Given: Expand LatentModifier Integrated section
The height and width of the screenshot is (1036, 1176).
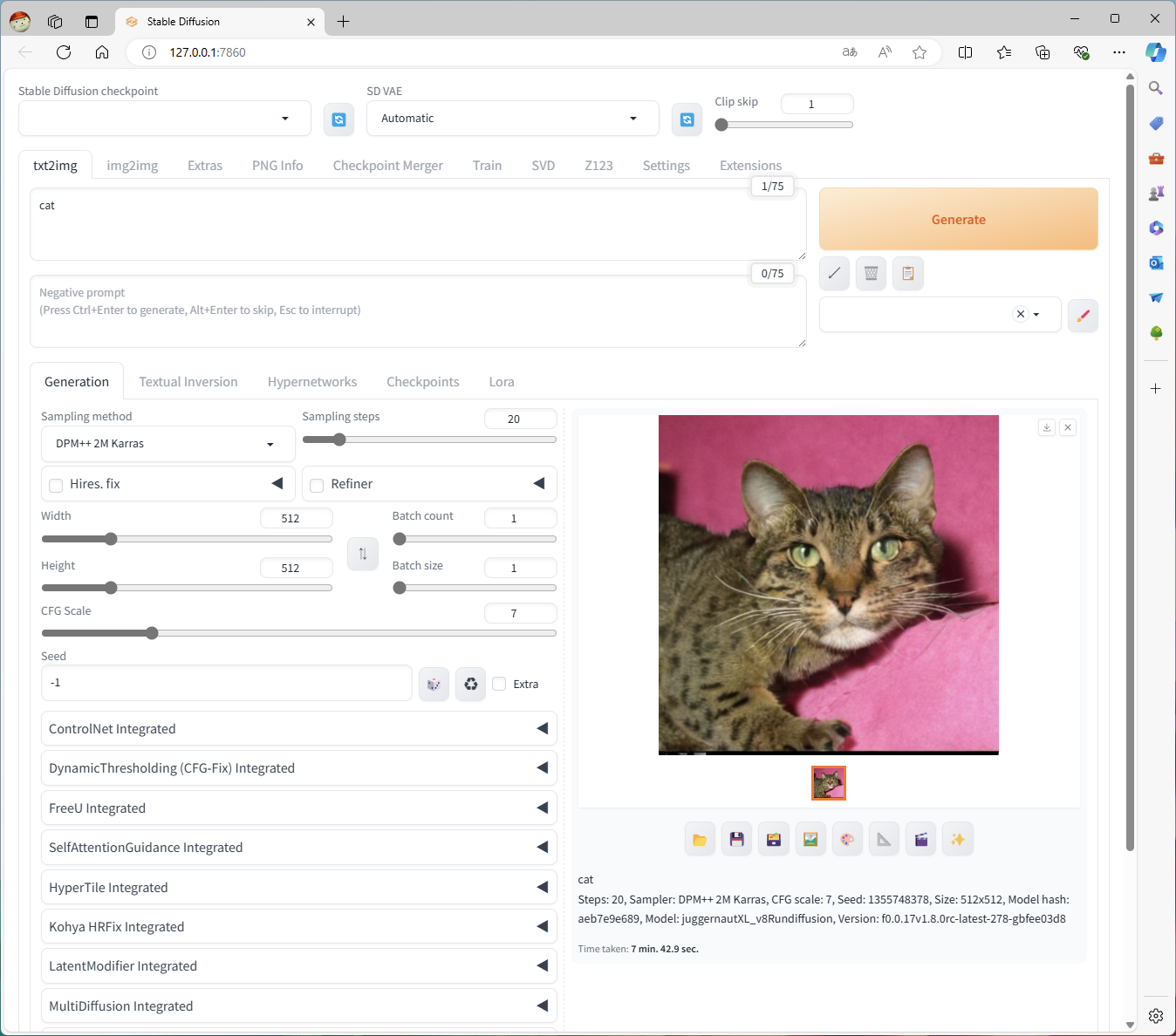Looking at the screenshot, I should click(x=298, y=966).
